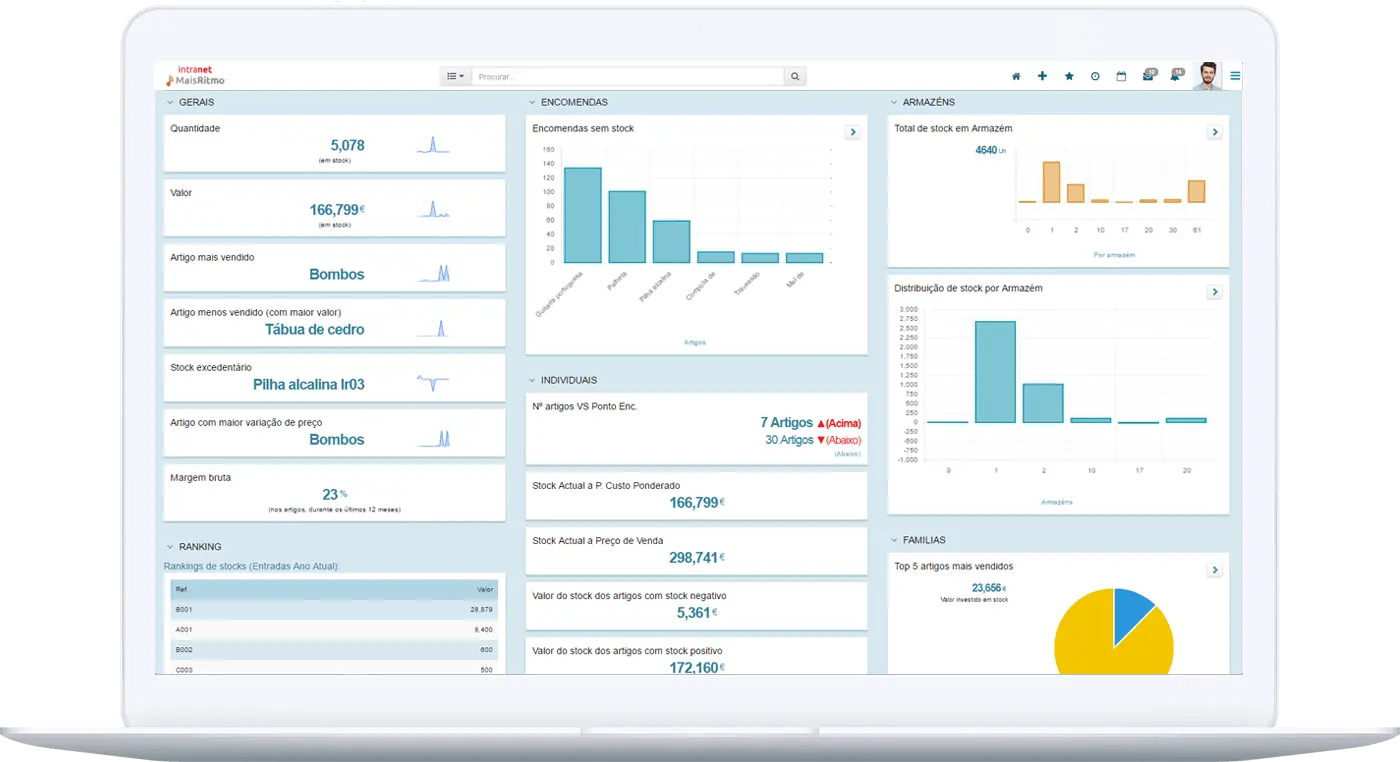Open the search filter list dropdown
Screen dimensions: 1400x762
click(x=455, y=76)
